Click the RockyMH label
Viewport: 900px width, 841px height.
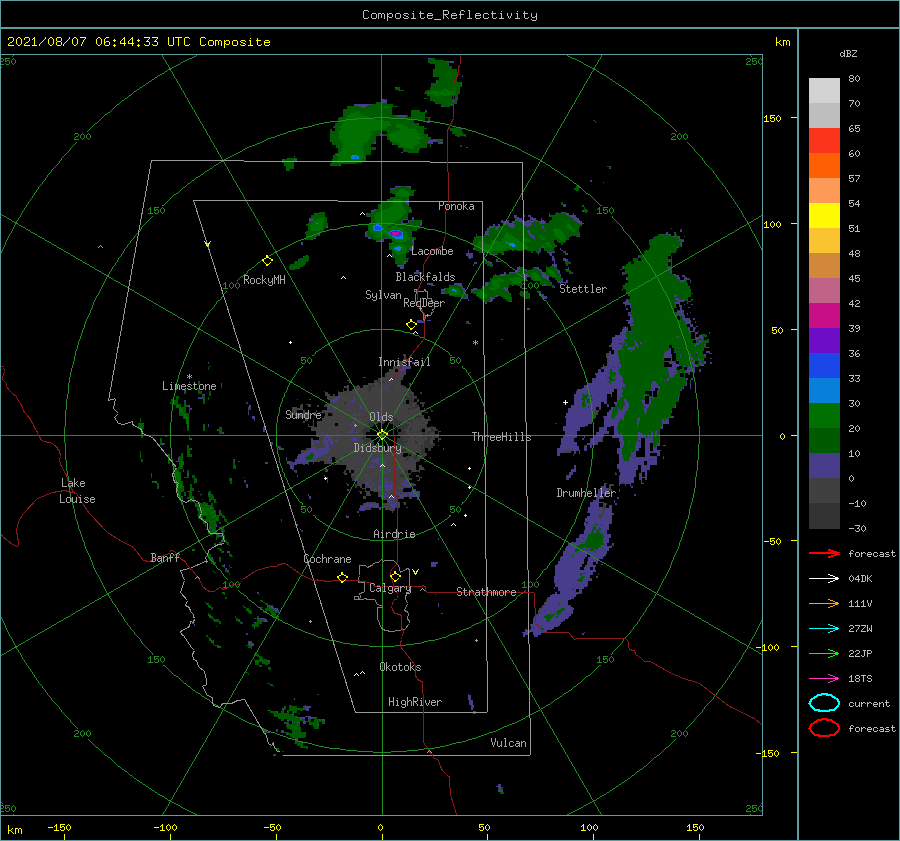pyautogui.click(x=264, y=280)
